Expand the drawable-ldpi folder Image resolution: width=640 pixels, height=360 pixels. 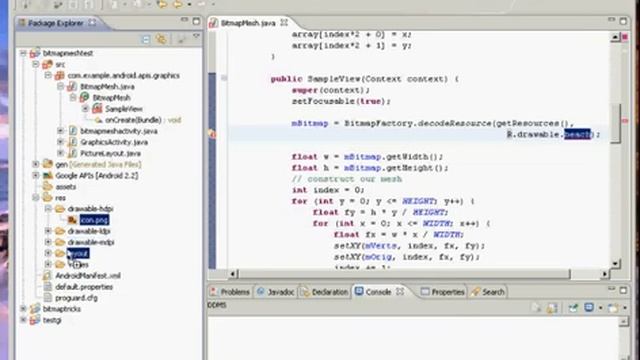pyautogui.click(x=48, y=231)
